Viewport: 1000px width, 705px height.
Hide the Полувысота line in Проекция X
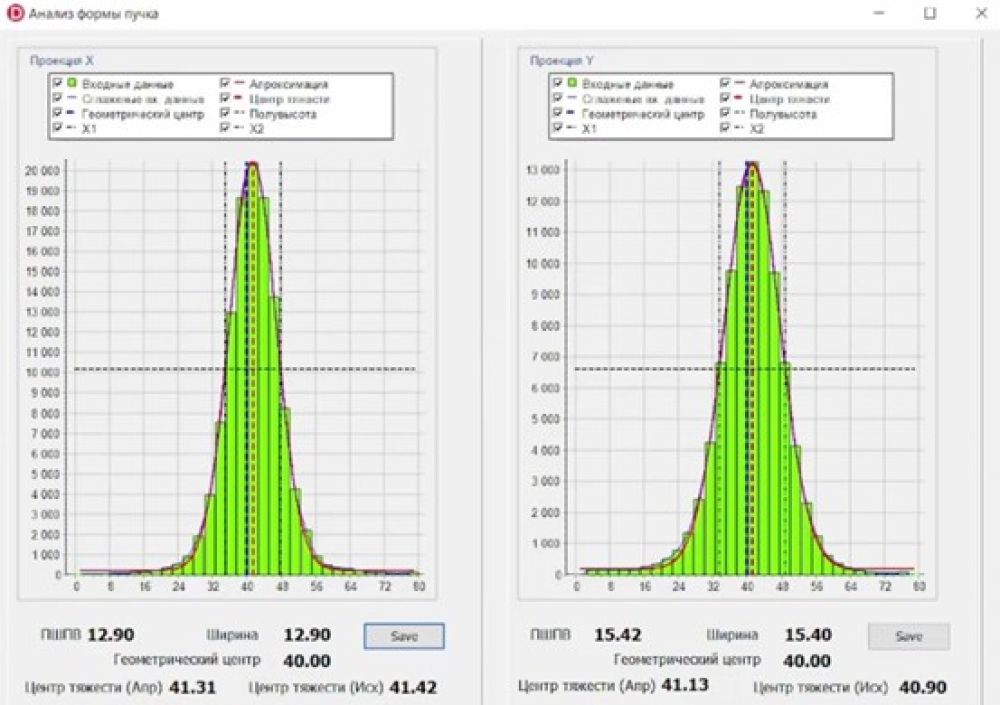pyautogui.click(x=224, y=114)
